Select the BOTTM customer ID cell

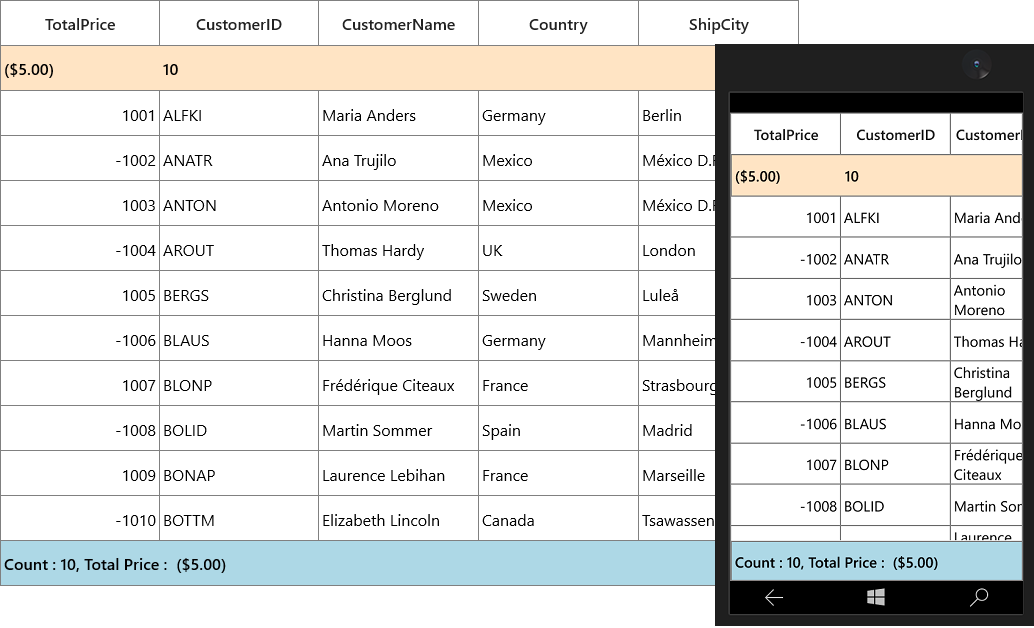tap(239, 519)
